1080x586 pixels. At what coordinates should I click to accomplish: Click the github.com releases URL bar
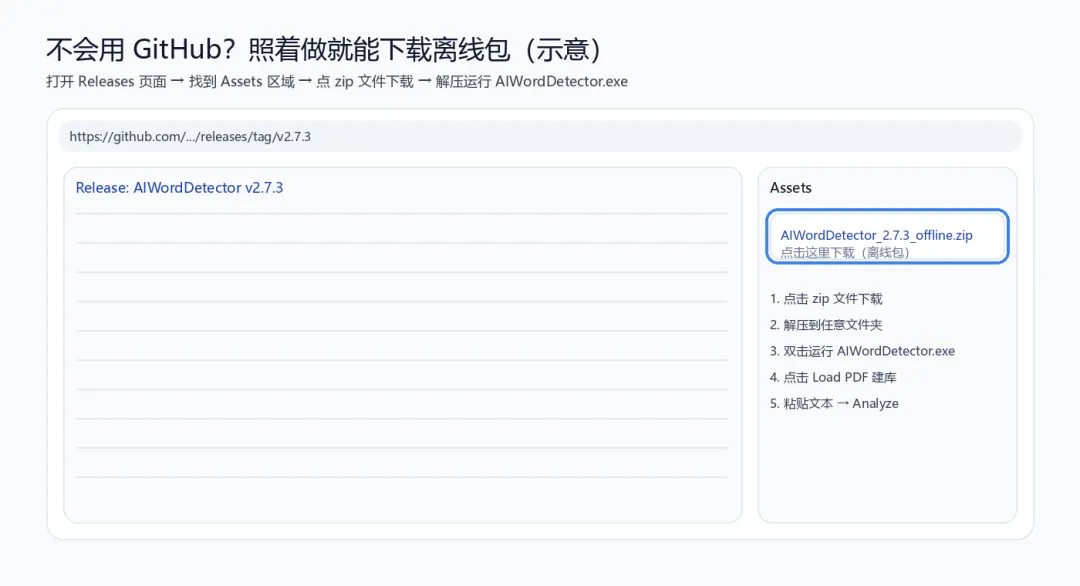click(x=540, y=136)
